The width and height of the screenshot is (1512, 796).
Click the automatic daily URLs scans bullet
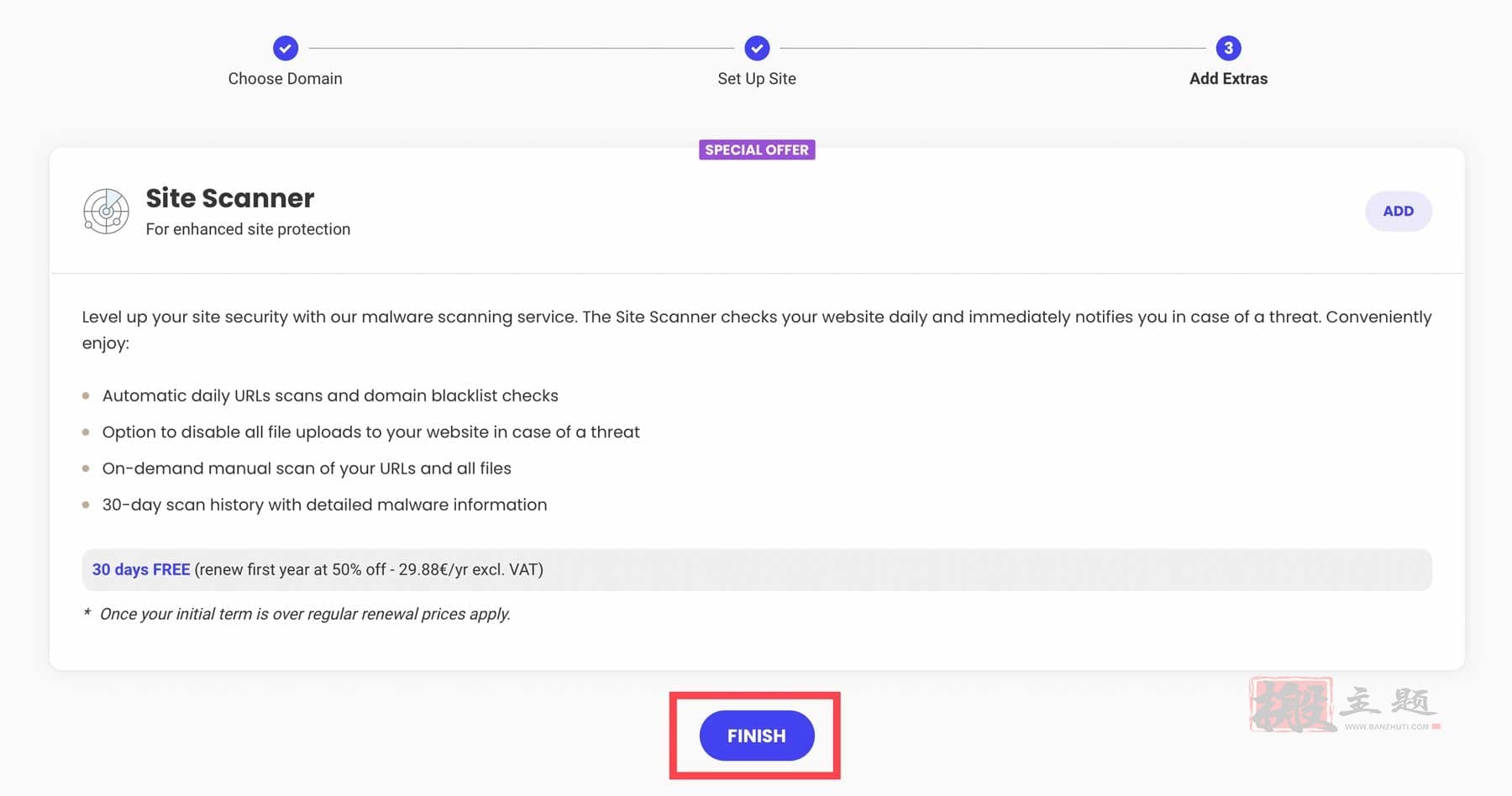[330, 395]
